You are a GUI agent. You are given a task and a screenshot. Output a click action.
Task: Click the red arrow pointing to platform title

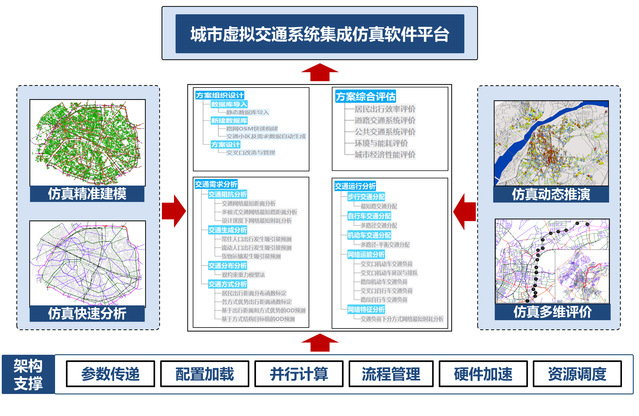click(319, 70)
